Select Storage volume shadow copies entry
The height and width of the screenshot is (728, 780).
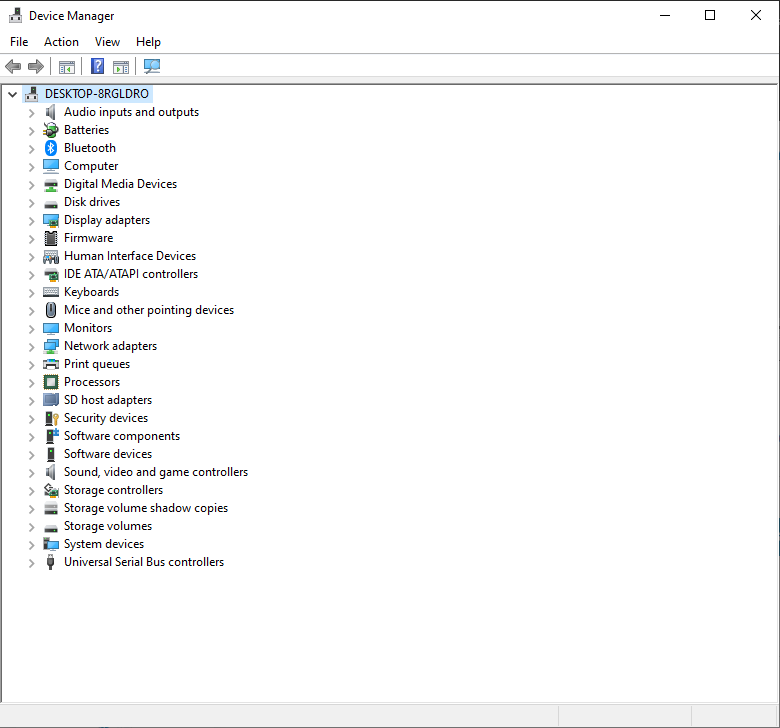point(146,508)
